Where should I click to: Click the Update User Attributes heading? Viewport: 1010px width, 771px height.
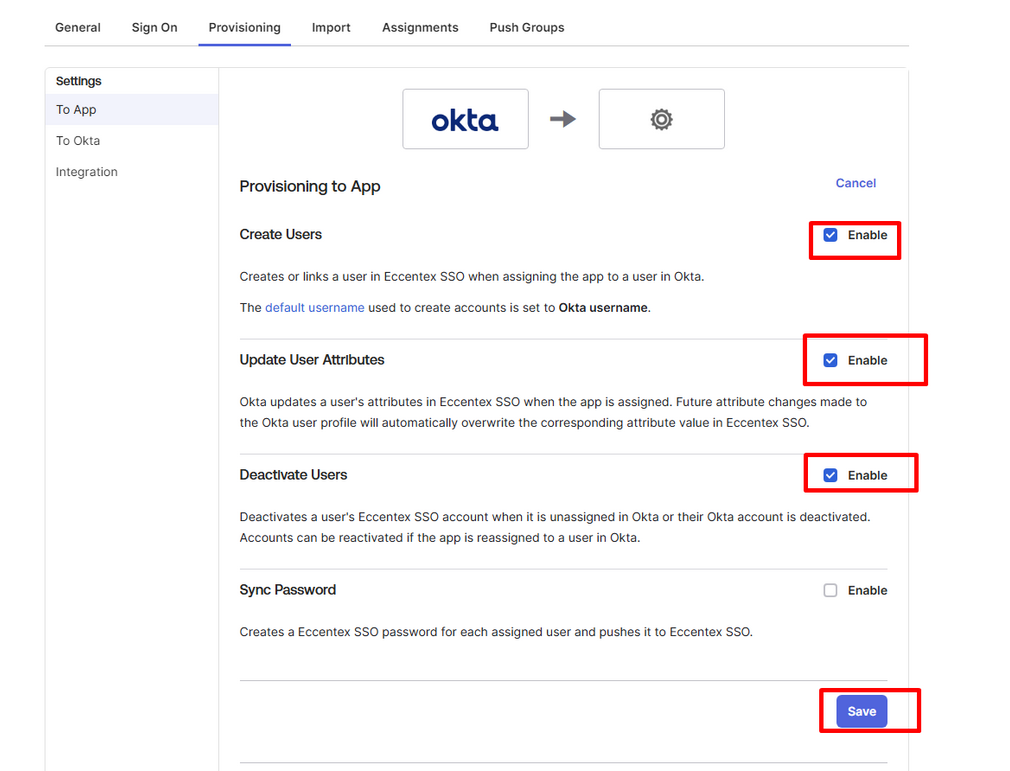click(312, 359)
